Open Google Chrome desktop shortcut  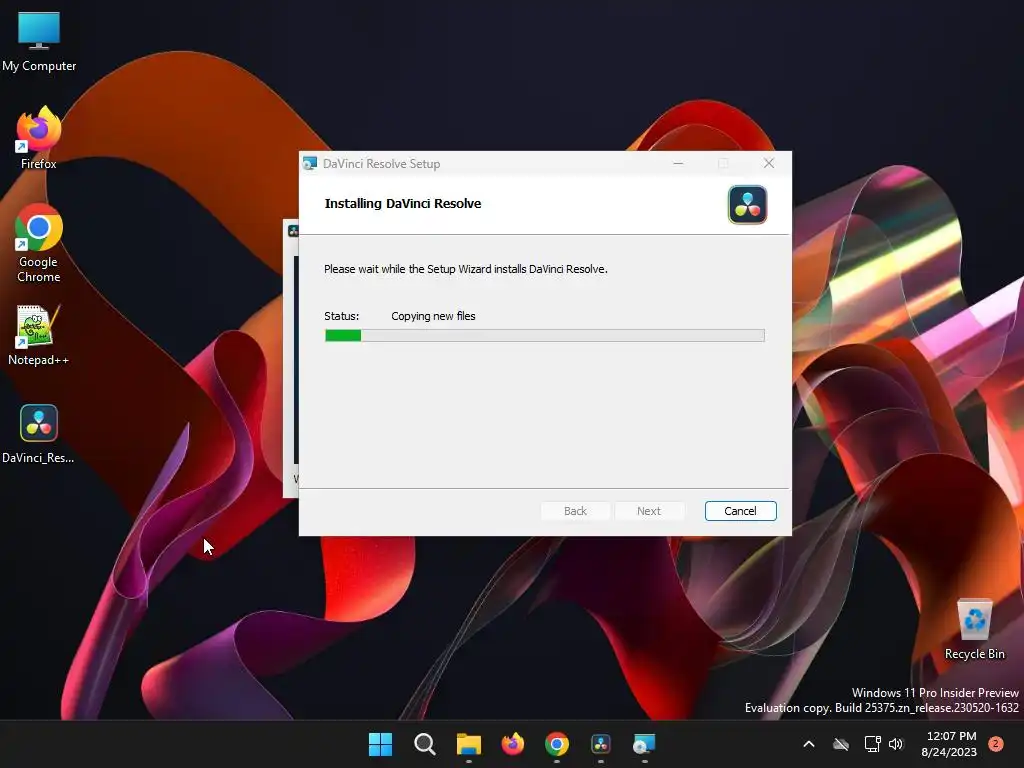(x=39, y=243)
